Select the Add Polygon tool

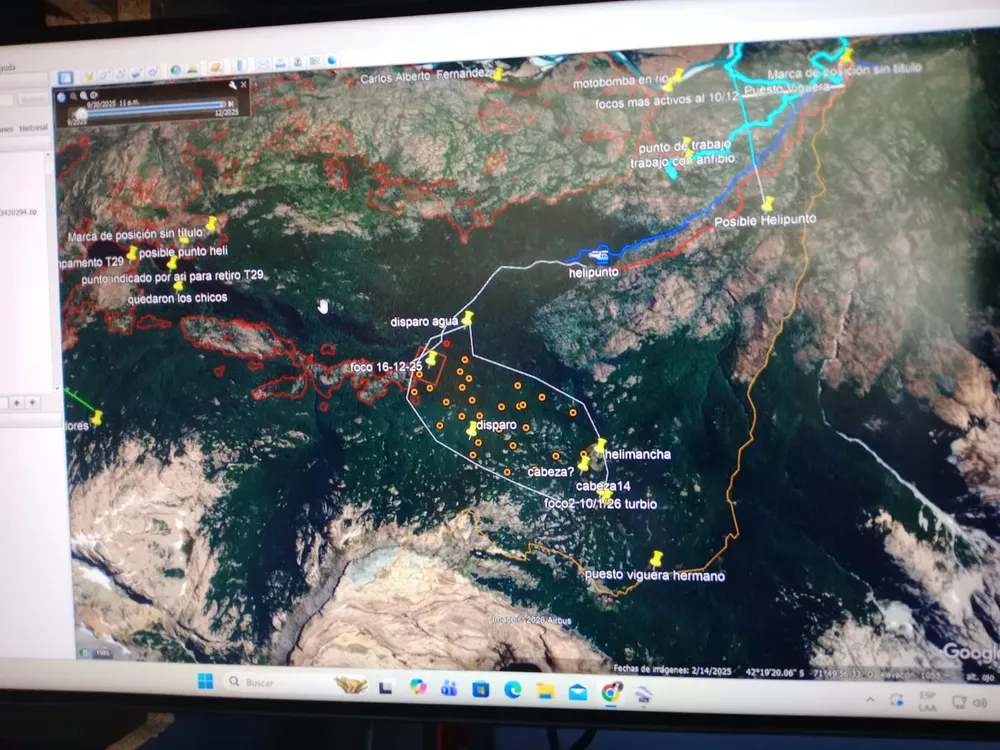103,75
